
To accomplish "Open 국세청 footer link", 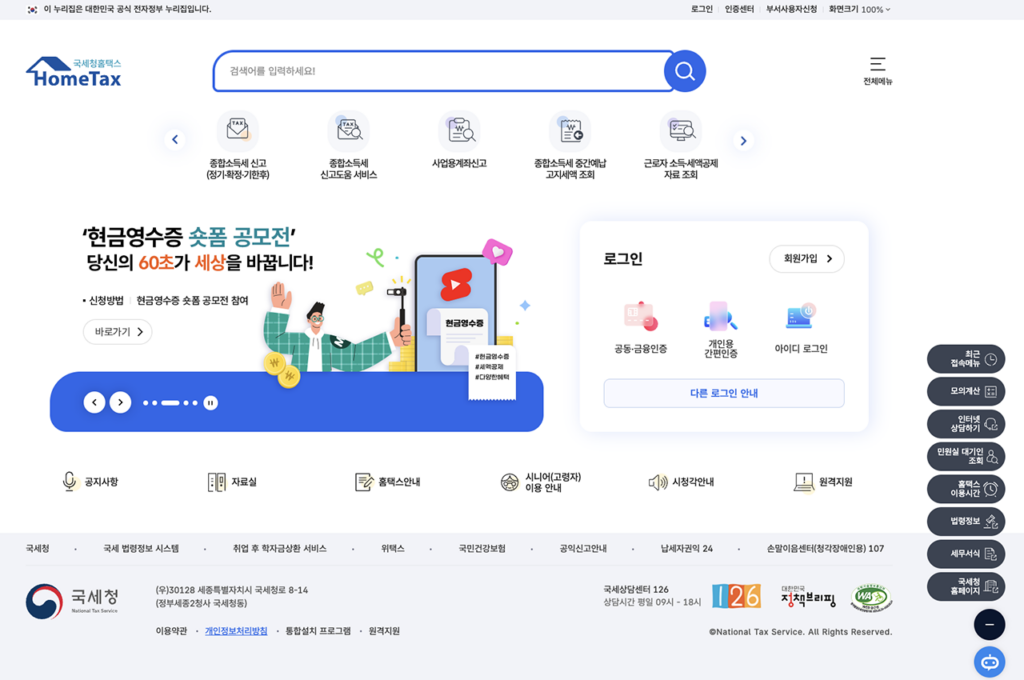I will [37, 549].
